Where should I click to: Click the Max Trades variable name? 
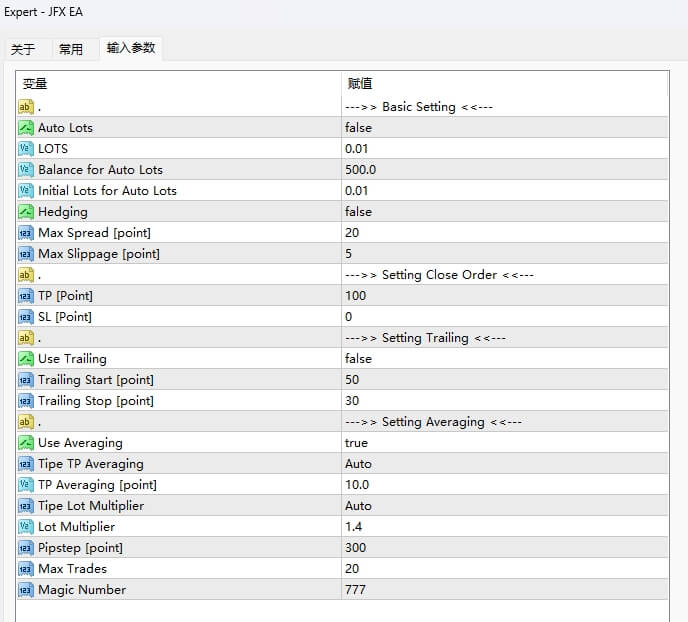(x=72, y=569)
